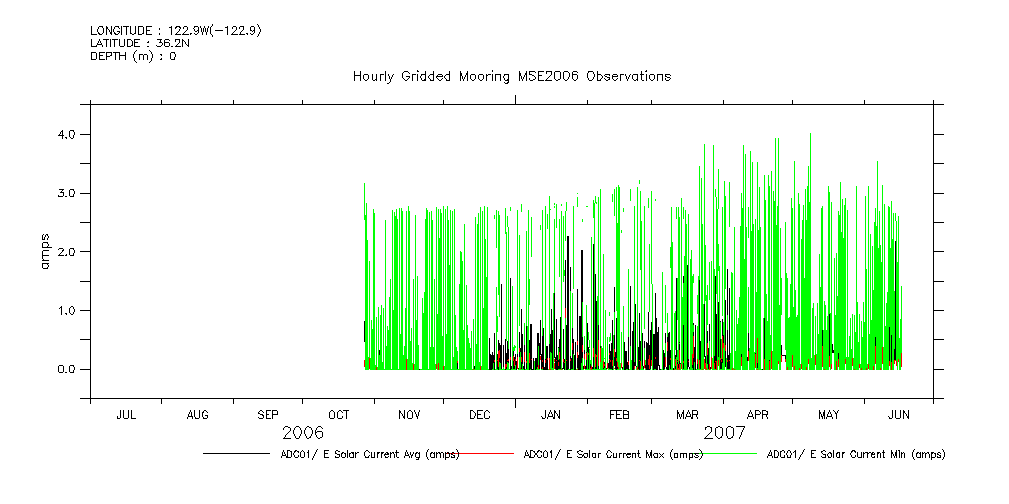The height and width of the screenshot is (504, 1009).
Task: Click the DEPTH (m) header text
Action: (133, 56)
